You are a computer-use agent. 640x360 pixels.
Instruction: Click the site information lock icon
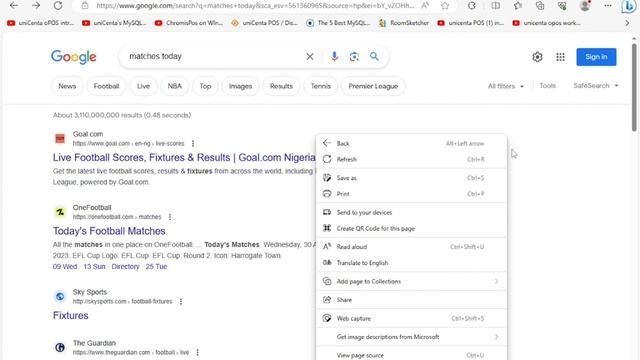[84, 6]
